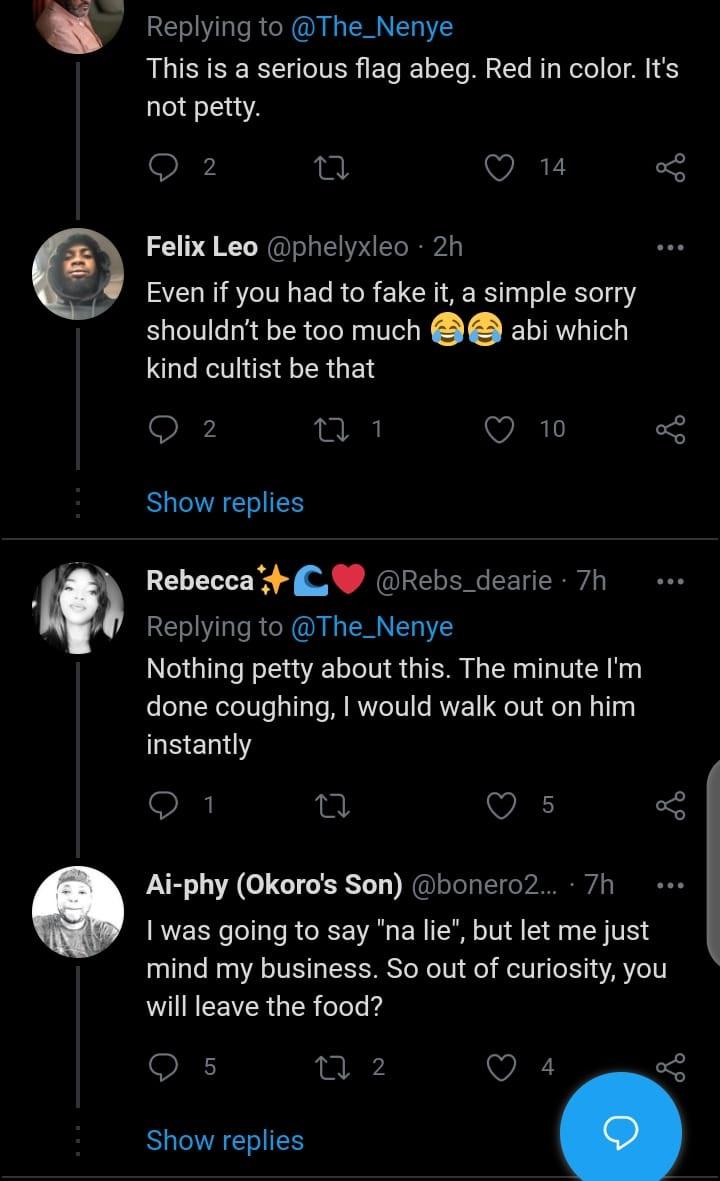The image size is (720, 1181).
Task: Share Rebecca's tweet
Action: click(x=670, y=805)
